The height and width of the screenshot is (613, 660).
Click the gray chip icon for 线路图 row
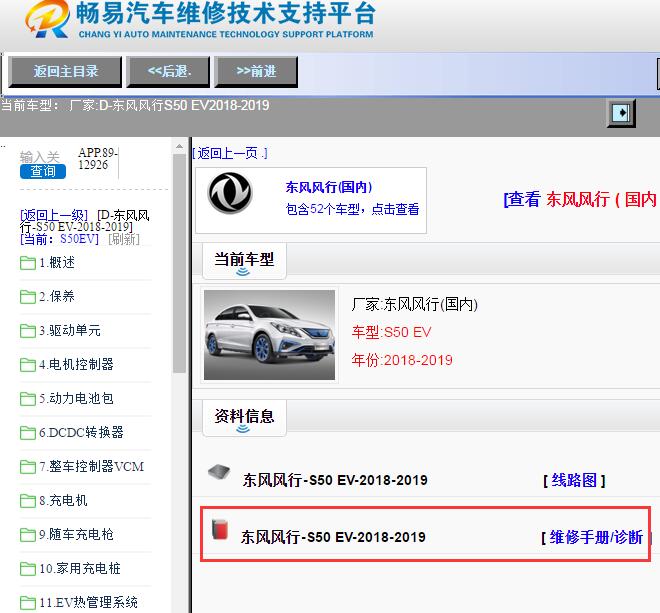pyautogui.click(x=219, y=472)
